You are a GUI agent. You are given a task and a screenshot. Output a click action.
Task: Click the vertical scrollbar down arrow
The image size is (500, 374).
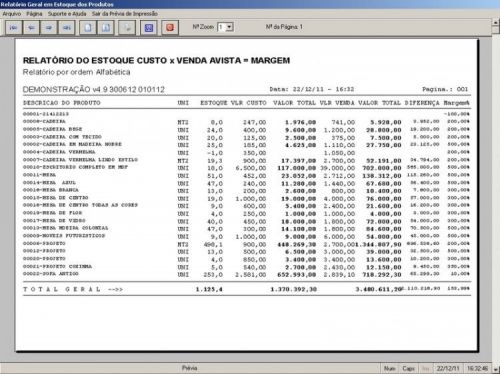pyautogui.click(x=496, y=369)
